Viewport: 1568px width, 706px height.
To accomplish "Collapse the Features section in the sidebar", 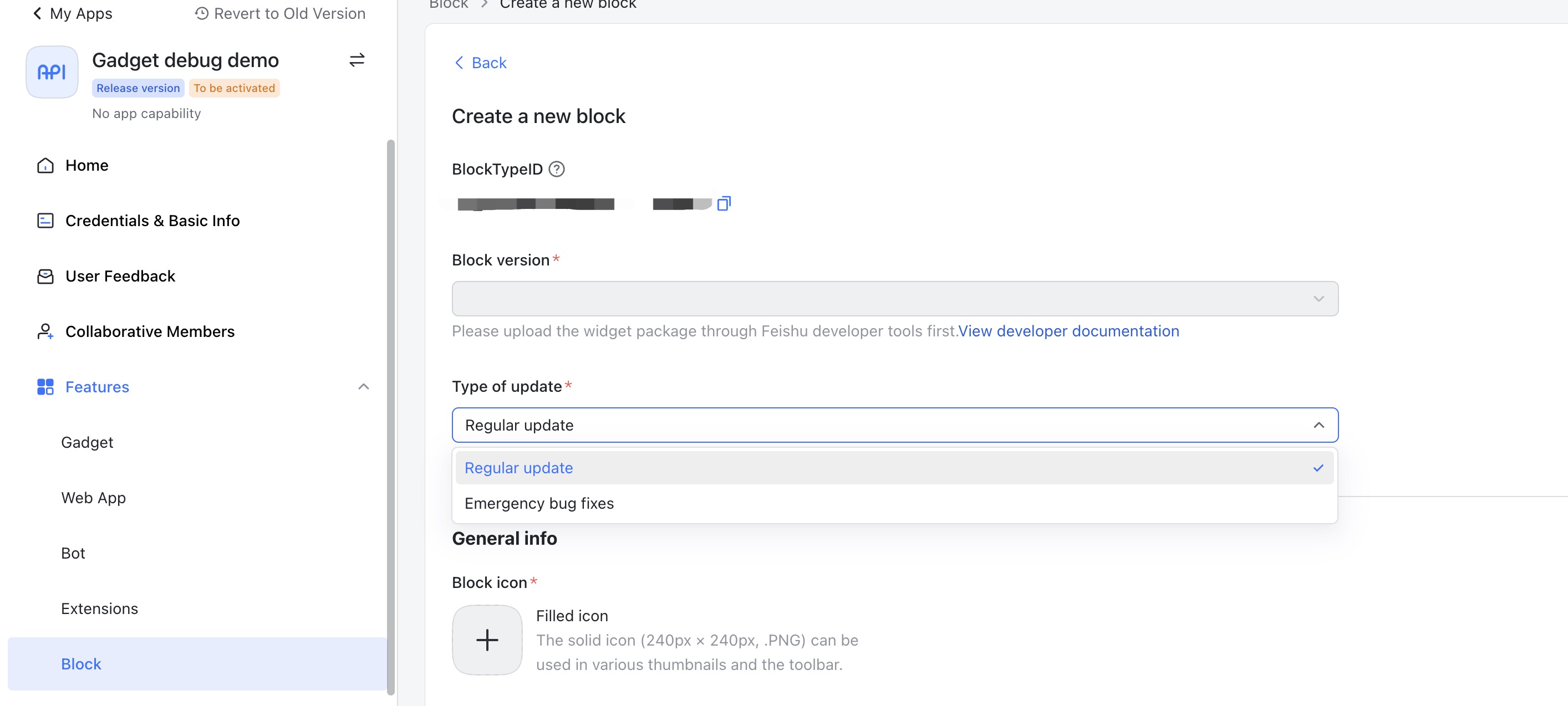I will pyautogui.click(x=363, y=386).
